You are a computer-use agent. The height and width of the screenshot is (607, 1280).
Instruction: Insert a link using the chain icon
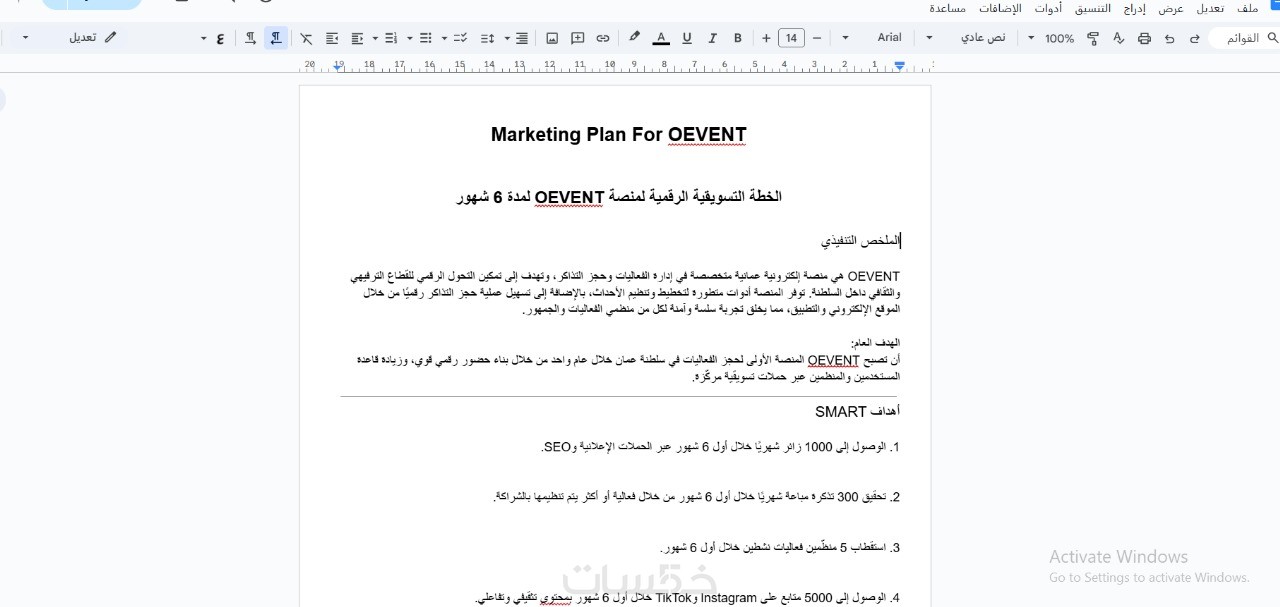coord(603,38)
